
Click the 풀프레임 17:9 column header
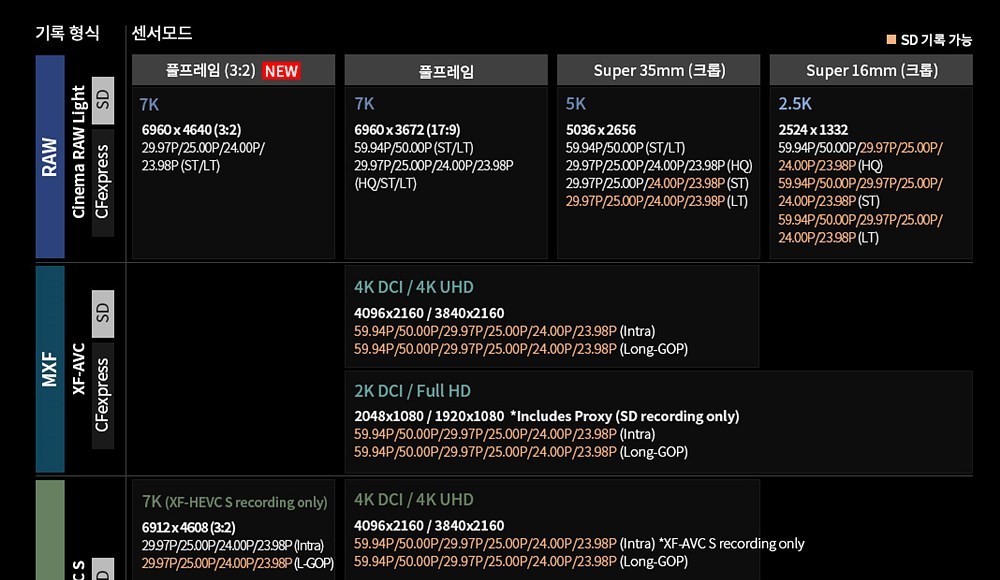click(446, 71)
